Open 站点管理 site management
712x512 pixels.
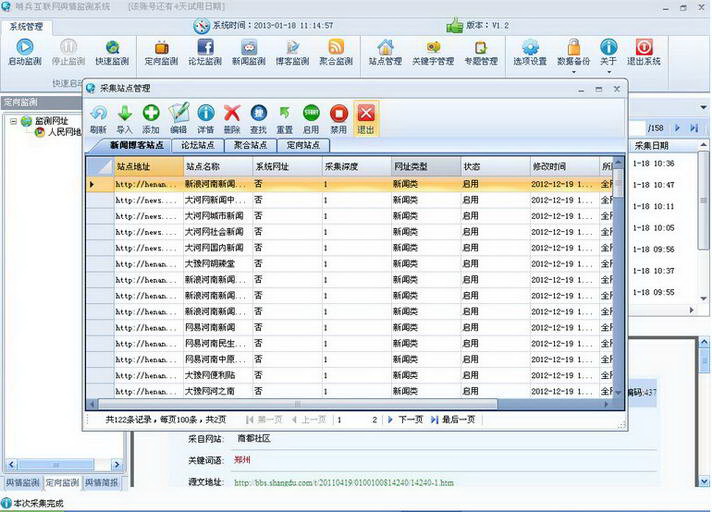(x=385, y=52)
